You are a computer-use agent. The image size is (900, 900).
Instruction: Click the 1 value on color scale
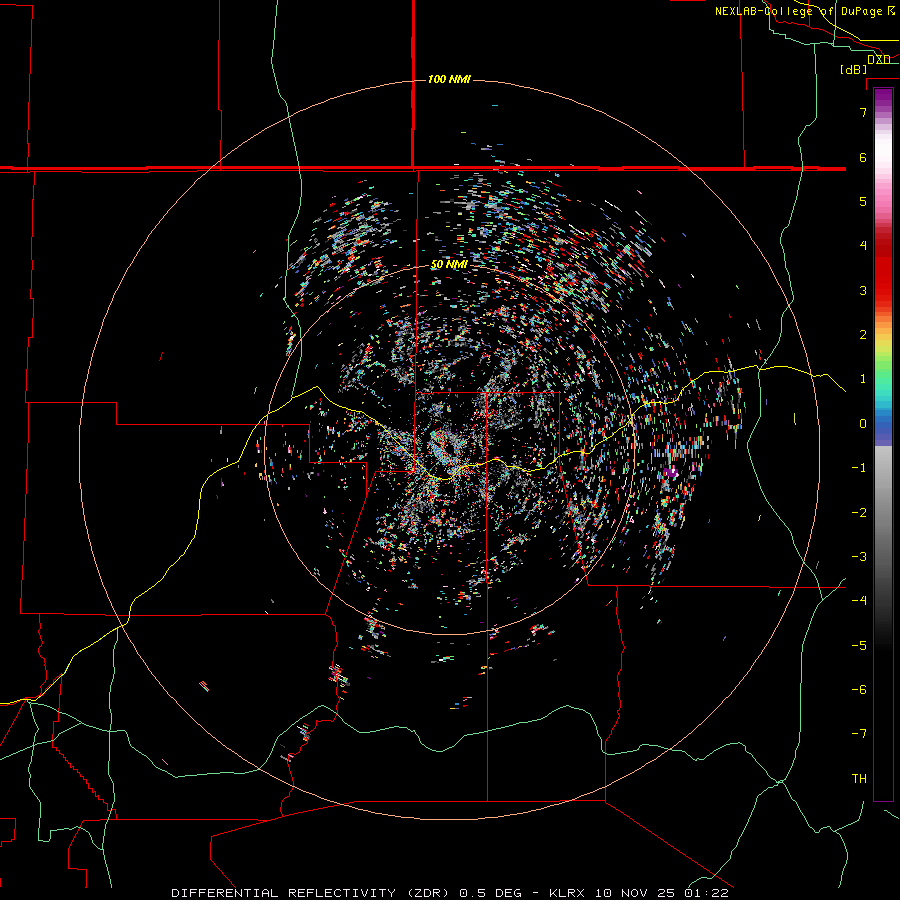pyautogui.click(x=863, y=379)
